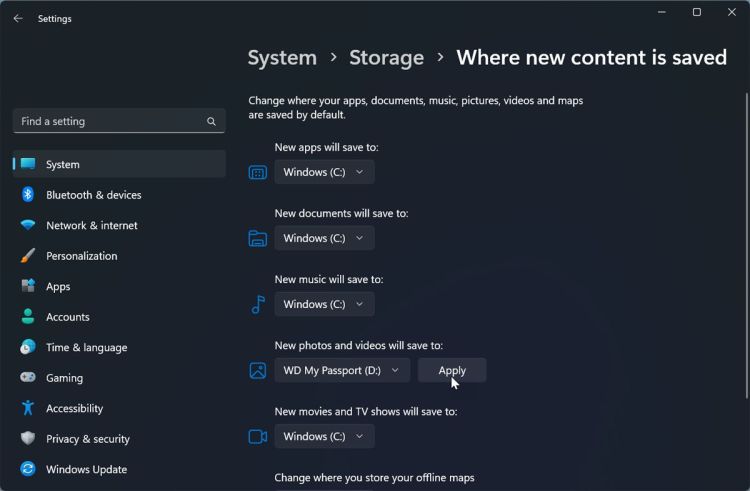Click the Apply button
Image resolution: width=750 pixels, height=491 pixels.
452,370
